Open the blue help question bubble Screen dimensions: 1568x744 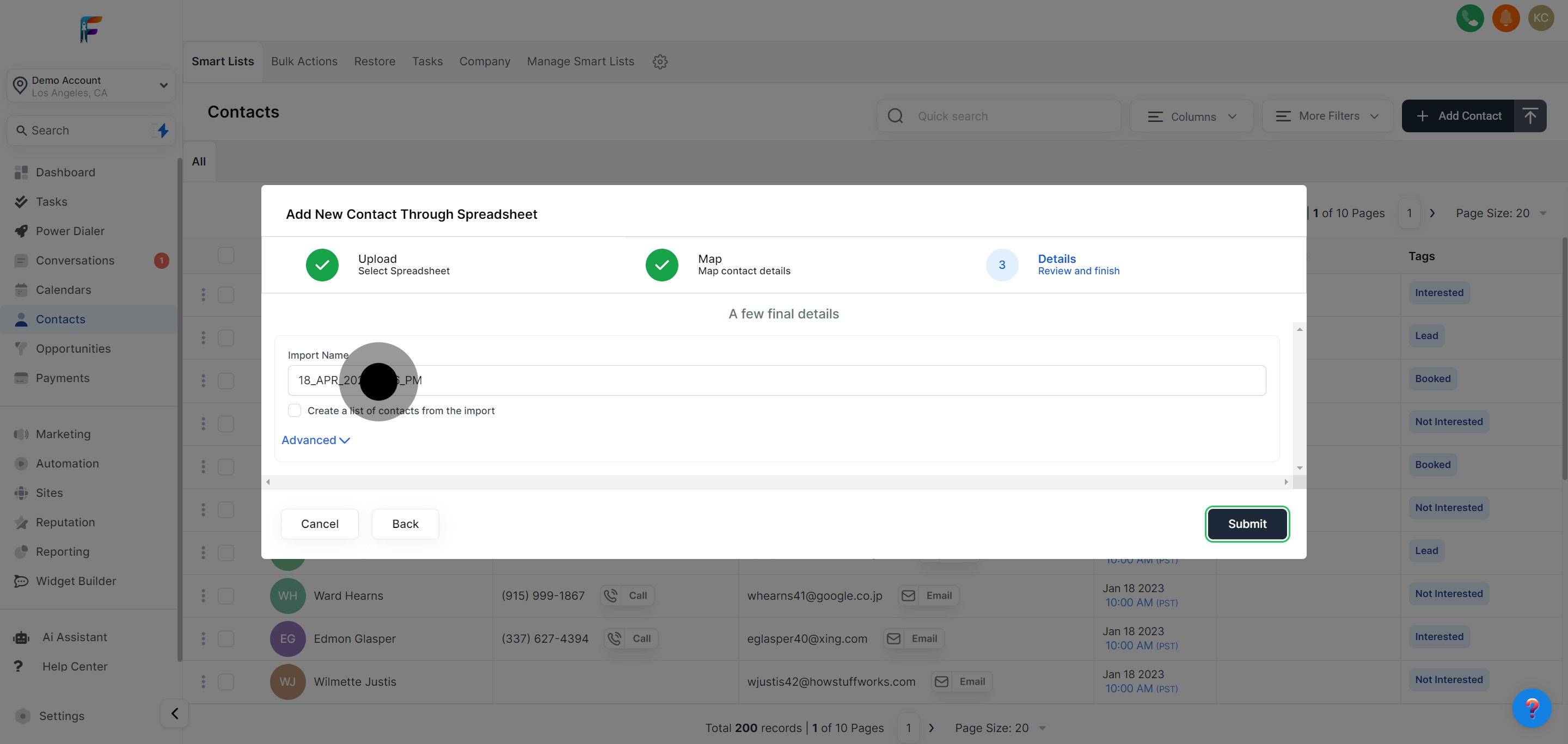point(1531,708)
